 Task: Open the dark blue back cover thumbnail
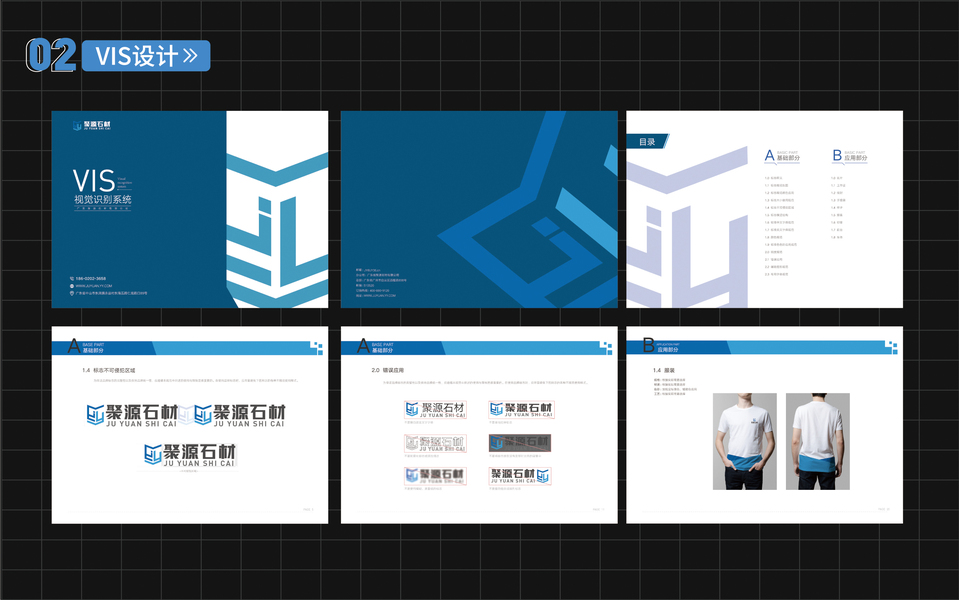pyautogui.click(x=479, y=209)
